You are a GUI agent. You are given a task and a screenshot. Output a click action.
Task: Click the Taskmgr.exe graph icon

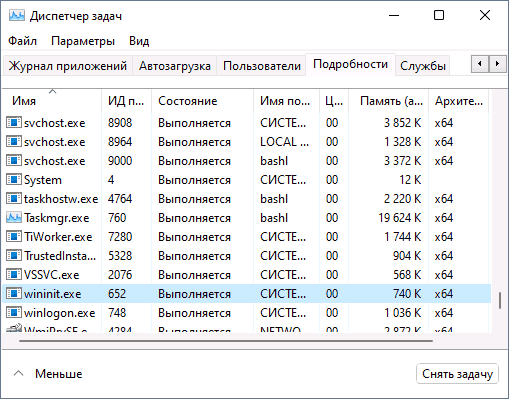pos(14,218)
